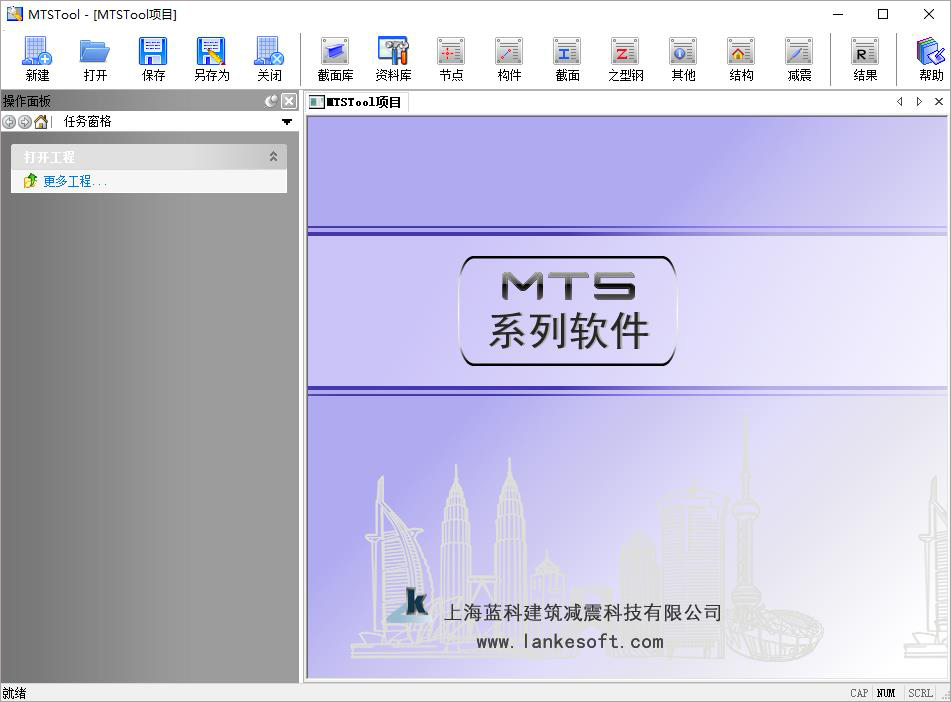Viewport: 951px width, 702px height.
Task: Open the Z型钢 steel tool
Action: (625, 59)
